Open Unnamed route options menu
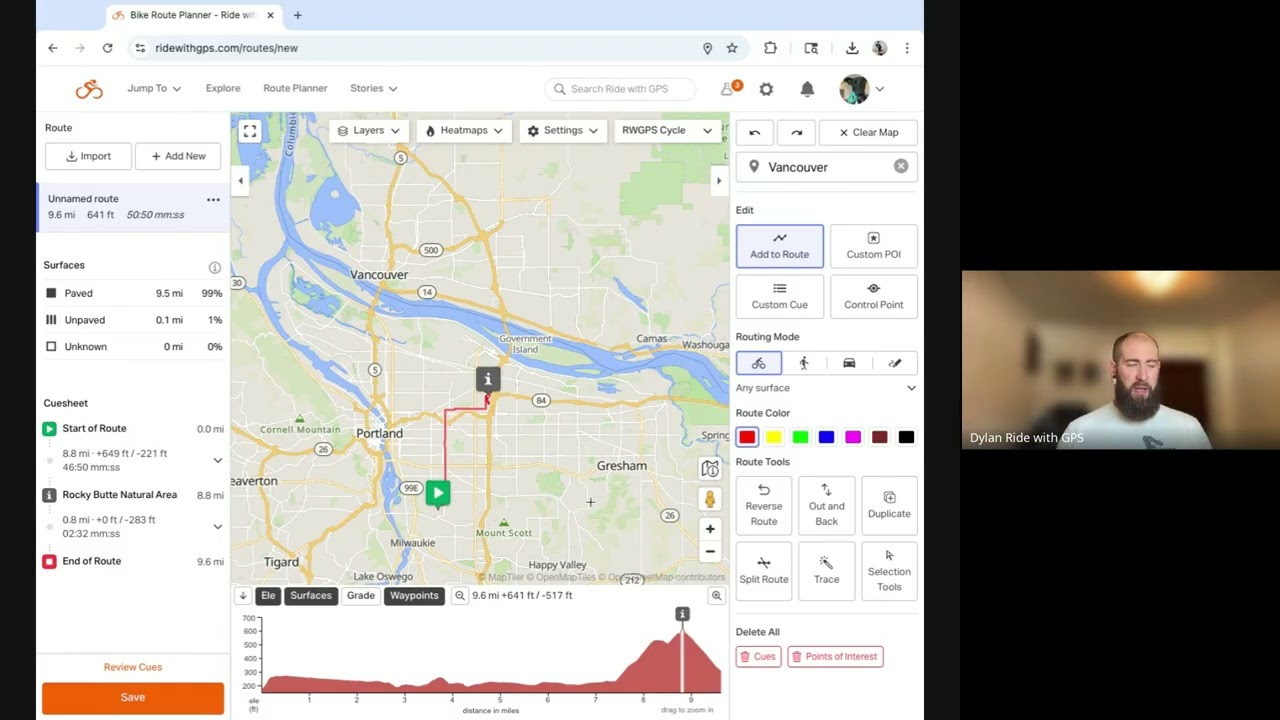Image resolution: width=1280 pixels, height=720 pixels. point(213,200)
